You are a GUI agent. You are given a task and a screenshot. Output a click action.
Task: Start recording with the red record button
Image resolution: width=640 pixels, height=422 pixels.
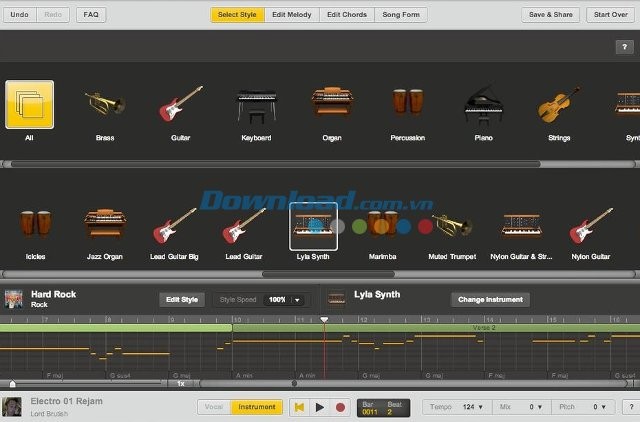pos(340,407)
